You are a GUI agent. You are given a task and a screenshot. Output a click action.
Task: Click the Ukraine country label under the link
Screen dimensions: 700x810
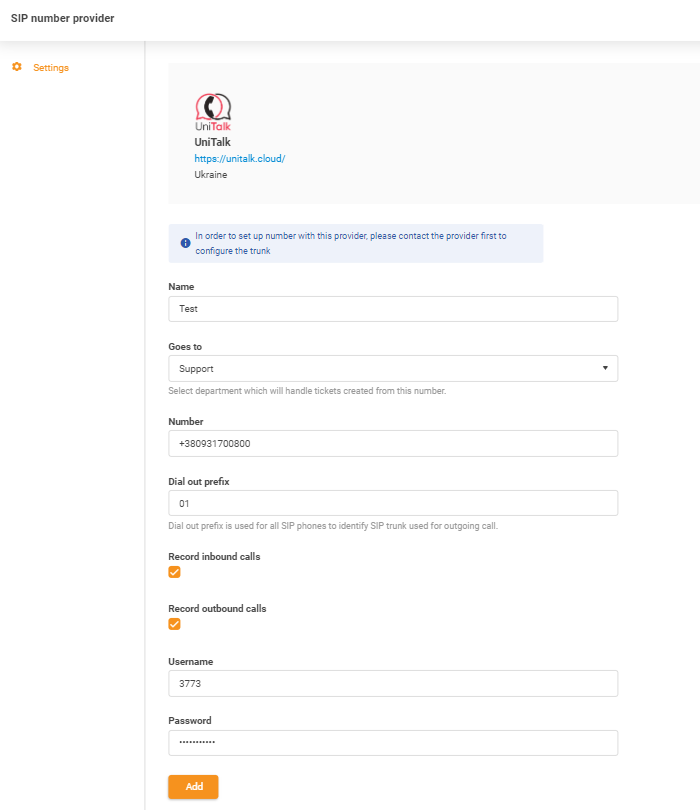[x=210, y=174]
